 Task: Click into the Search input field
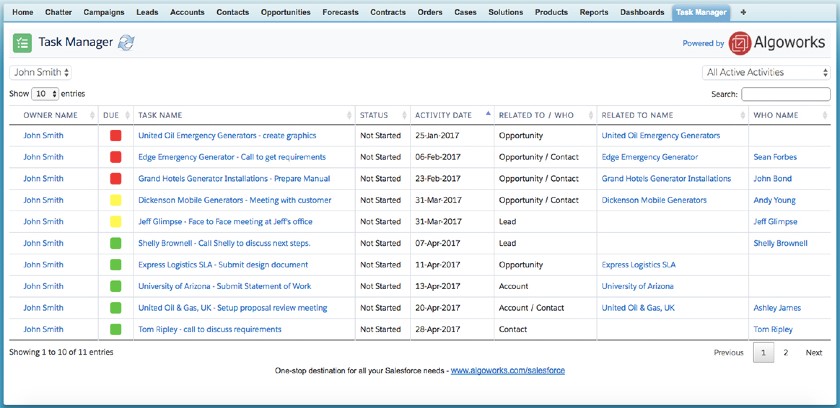785,94
